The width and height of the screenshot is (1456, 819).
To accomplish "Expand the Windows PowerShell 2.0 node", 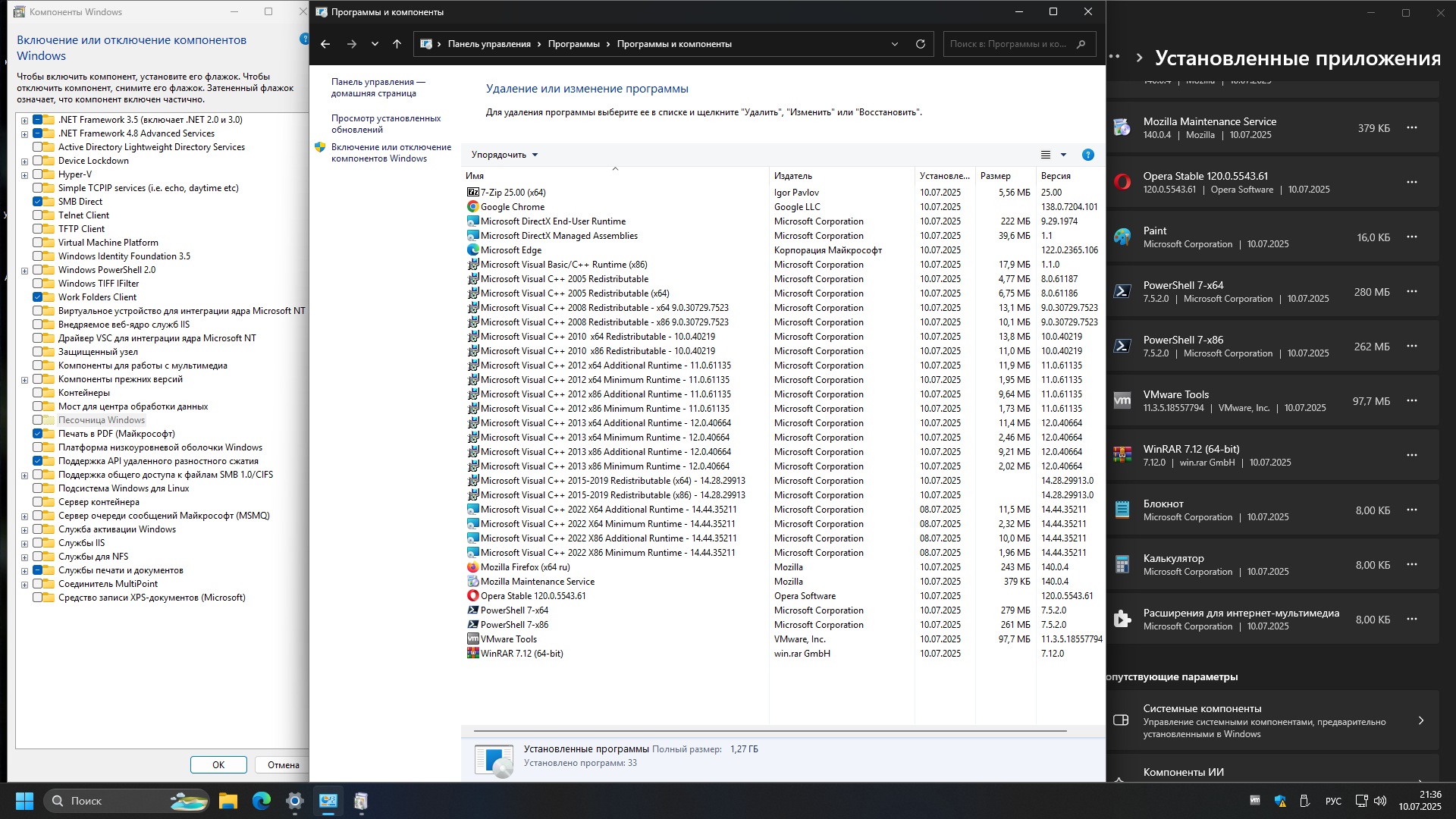I will pyautogui.click(x=24, y=271).
